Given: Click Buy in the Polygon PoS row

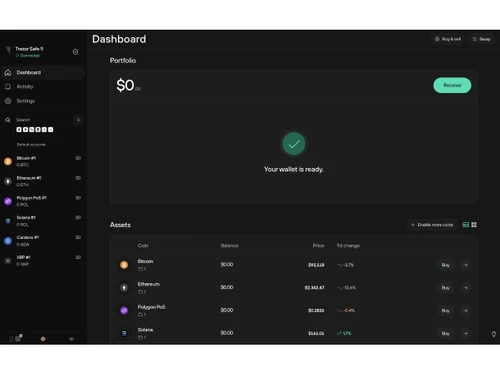Looking at the screenshot, I should 446,311.
